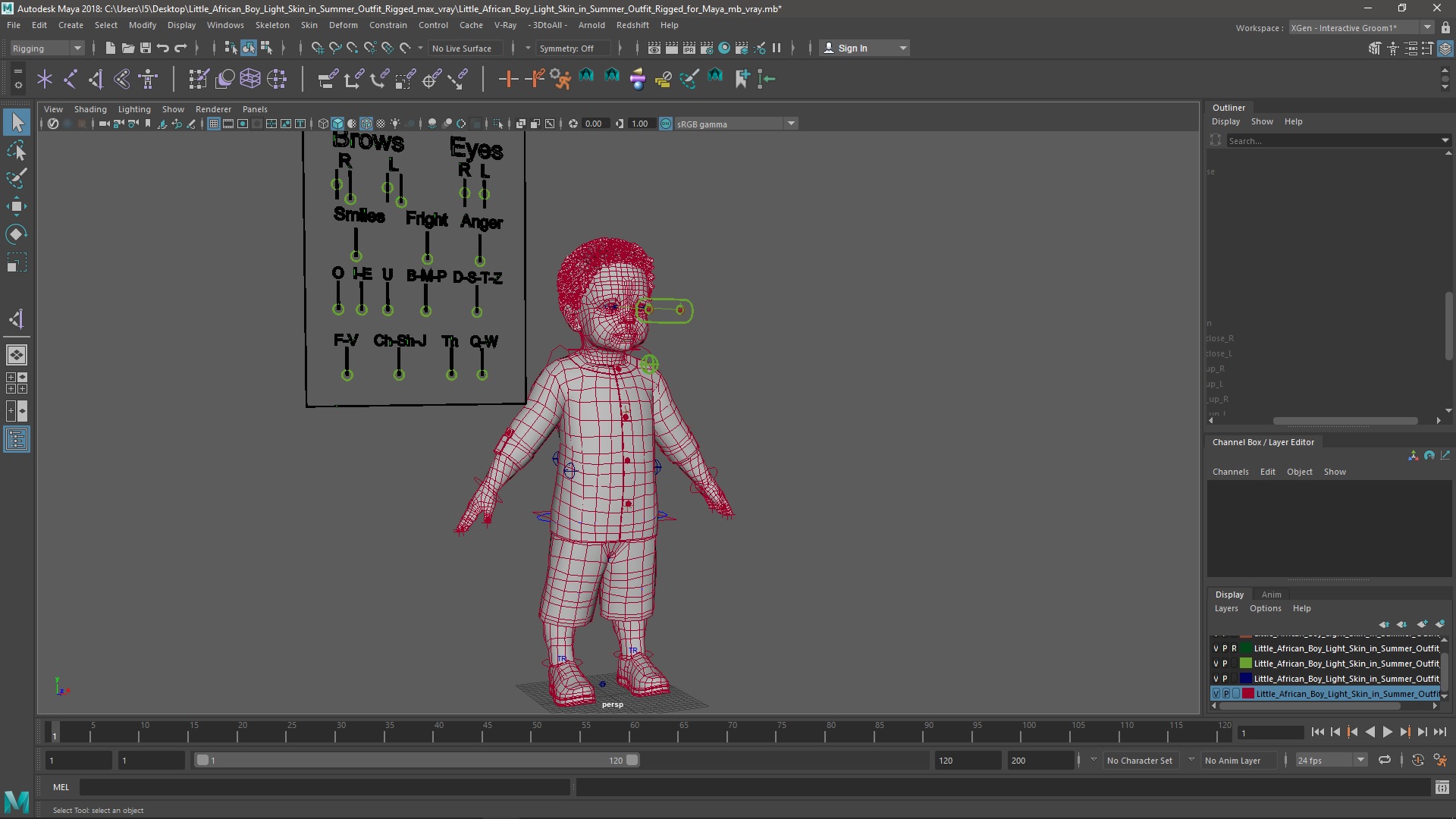Viewport: 1456px width, 819px height.
Task: Open the Deform menu
Action: pos(344,25)
